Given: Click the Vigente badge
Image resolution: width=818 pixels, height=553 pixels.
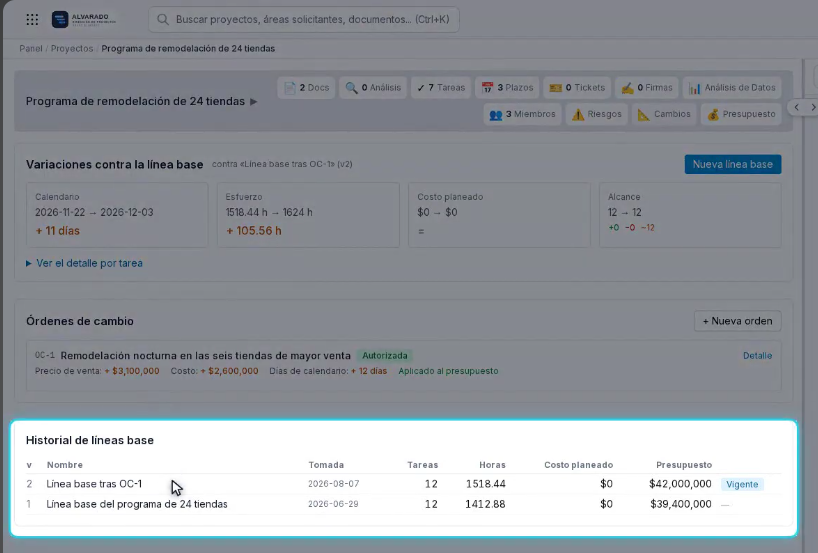Looking at the screenshot, I should click(742, 484).
